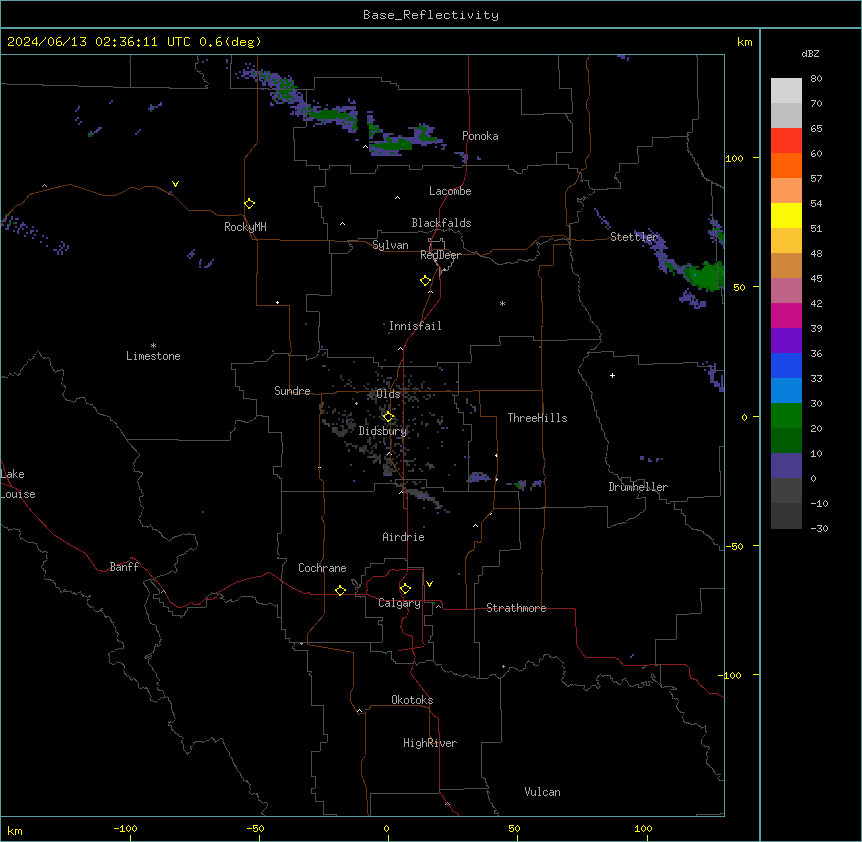862x842 pixels.
Task: Click the Stettler label
Action: click(x=634, y=237)
